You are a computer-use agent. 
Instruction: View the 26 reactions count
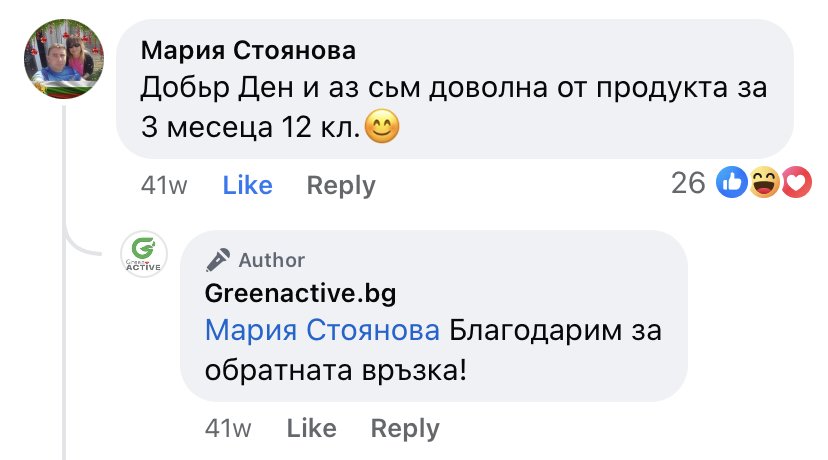pyautogui.click(x=688, y=183)
